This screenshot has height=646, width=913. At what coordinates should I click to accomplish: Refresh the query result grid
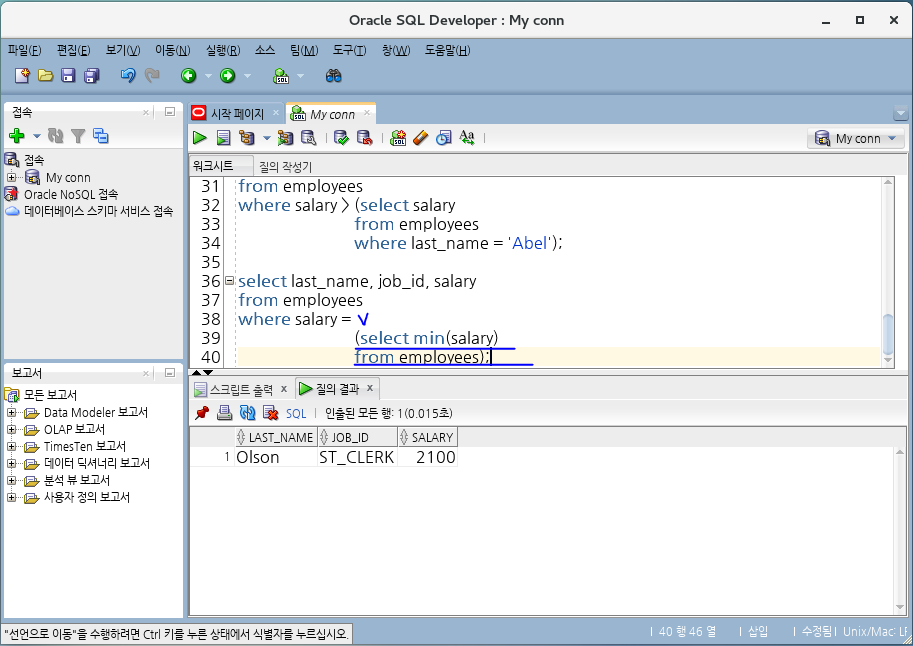247,413
